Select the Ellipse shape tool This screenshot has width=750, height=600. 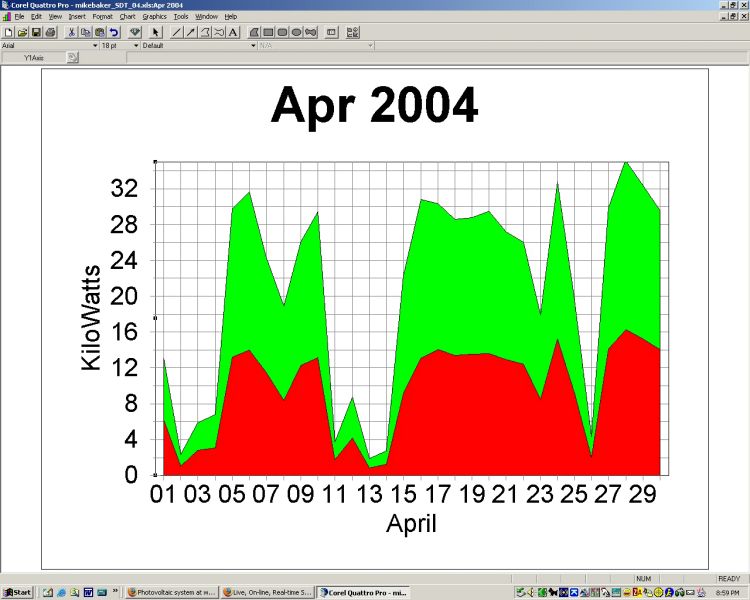pos(297,33)
